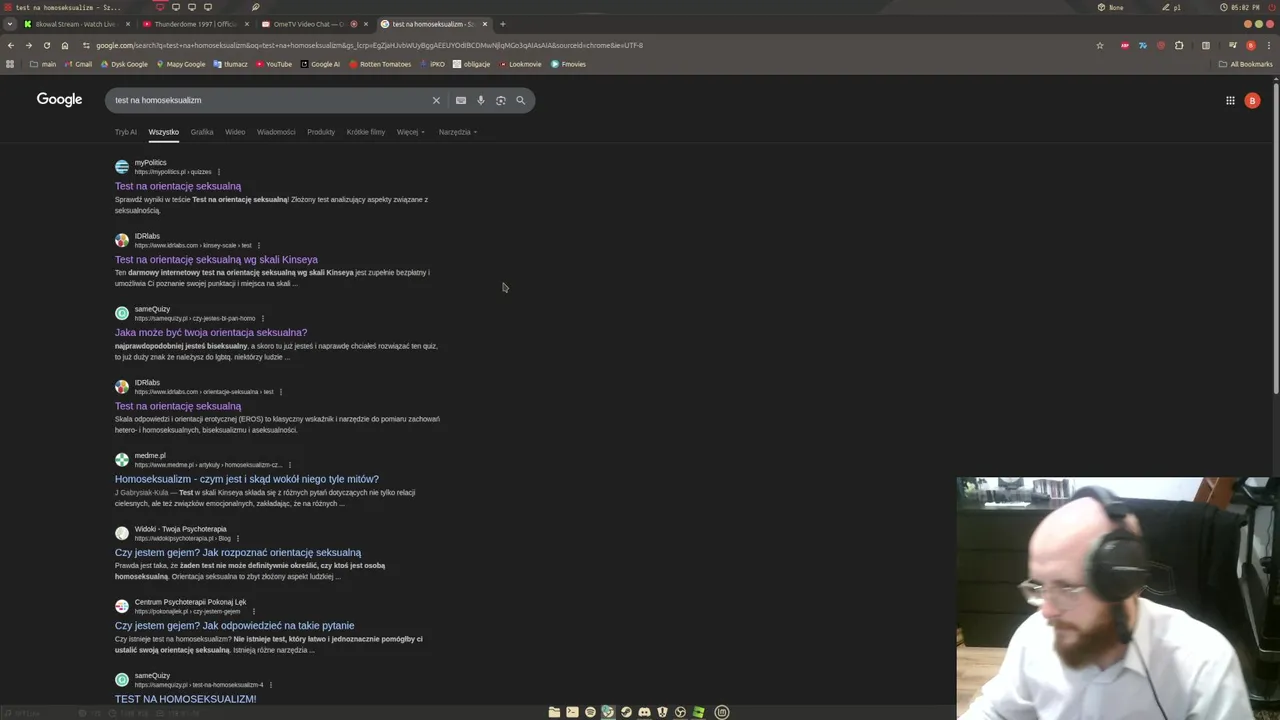1280x720 pixels.
Task: Open the Extensions puzzle menu
Action: [1179, 45]
